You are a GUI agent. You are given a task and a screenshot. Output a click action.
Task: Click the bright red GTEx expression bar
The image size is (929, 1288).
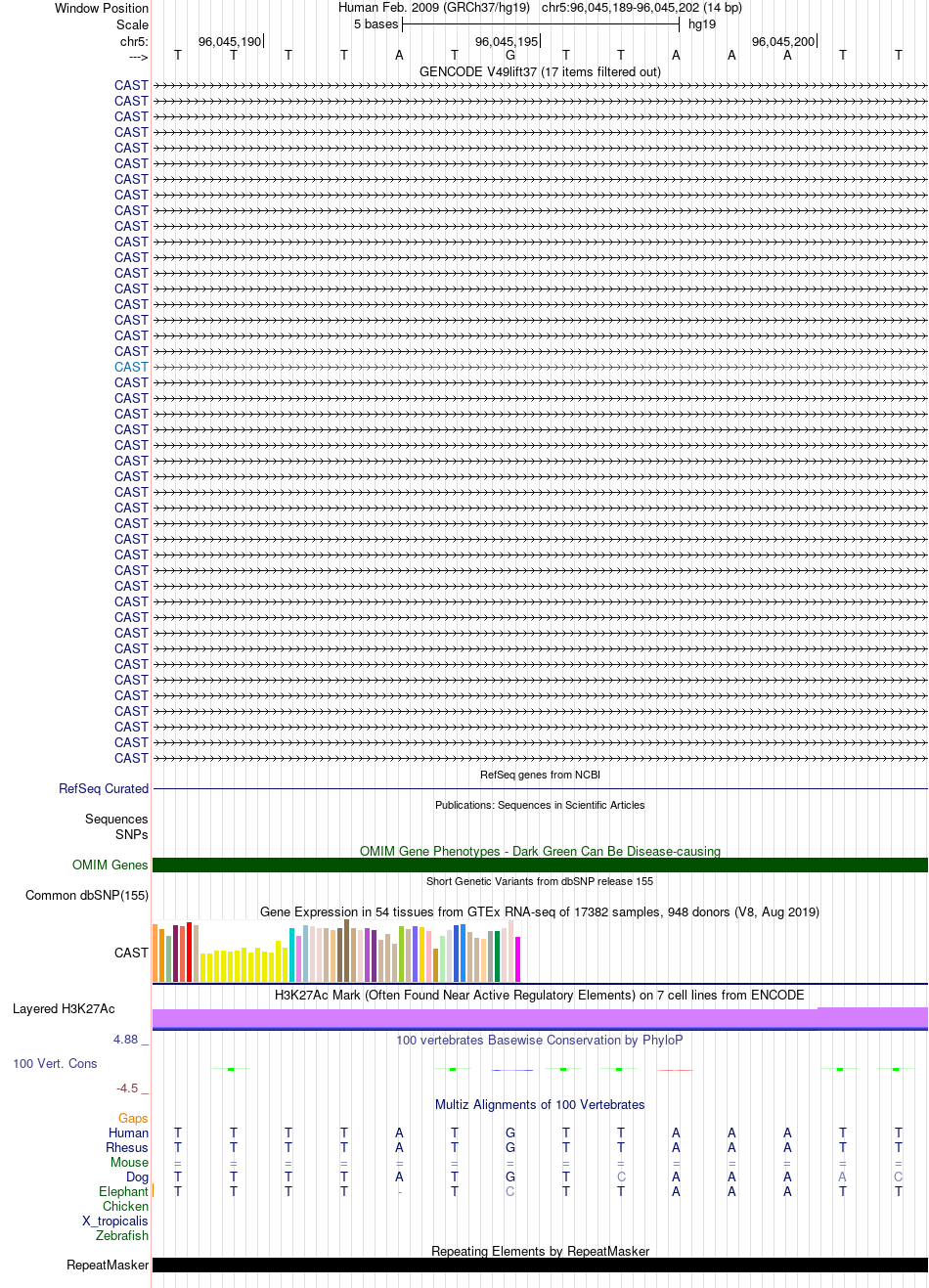(x=189, y=952)
